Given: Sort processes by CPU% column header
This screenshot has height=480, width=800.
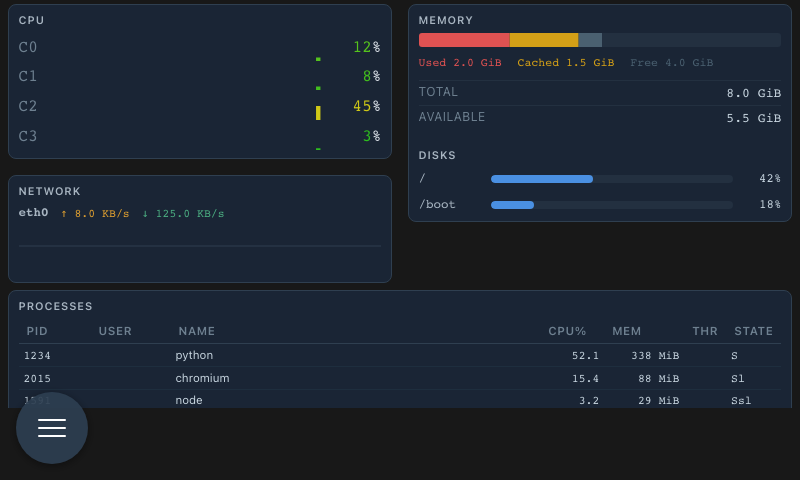Looking at the screenshot, I should pyautogui.click(x=567, y=331).
